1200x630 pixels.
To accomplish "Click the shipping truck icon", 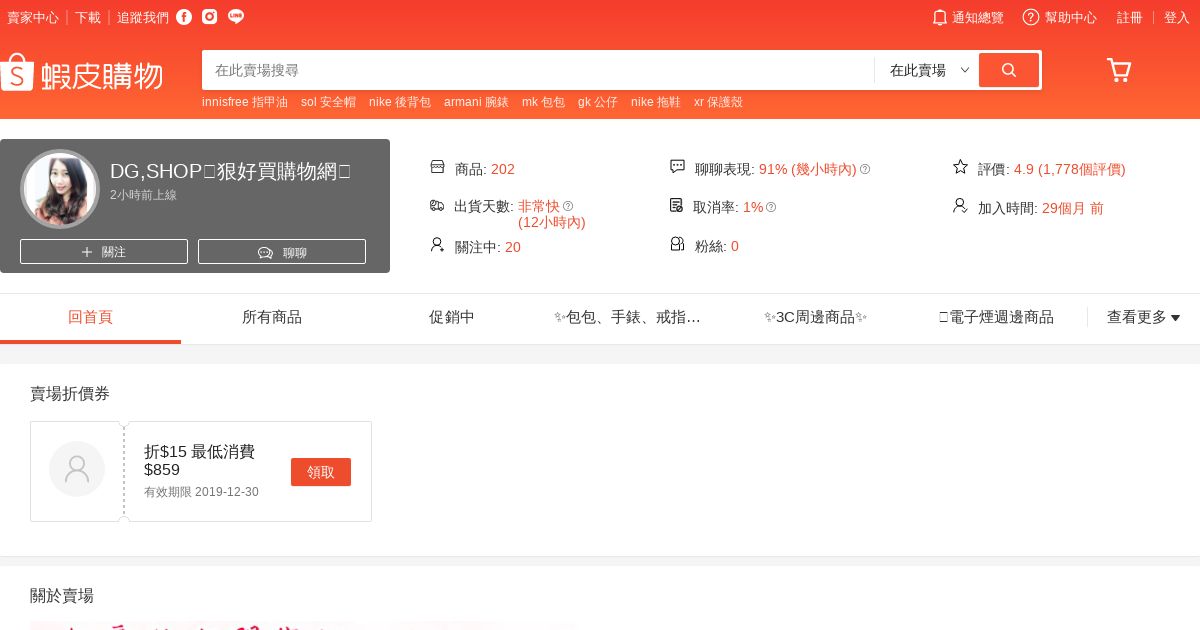I will [x=437, y=205].
